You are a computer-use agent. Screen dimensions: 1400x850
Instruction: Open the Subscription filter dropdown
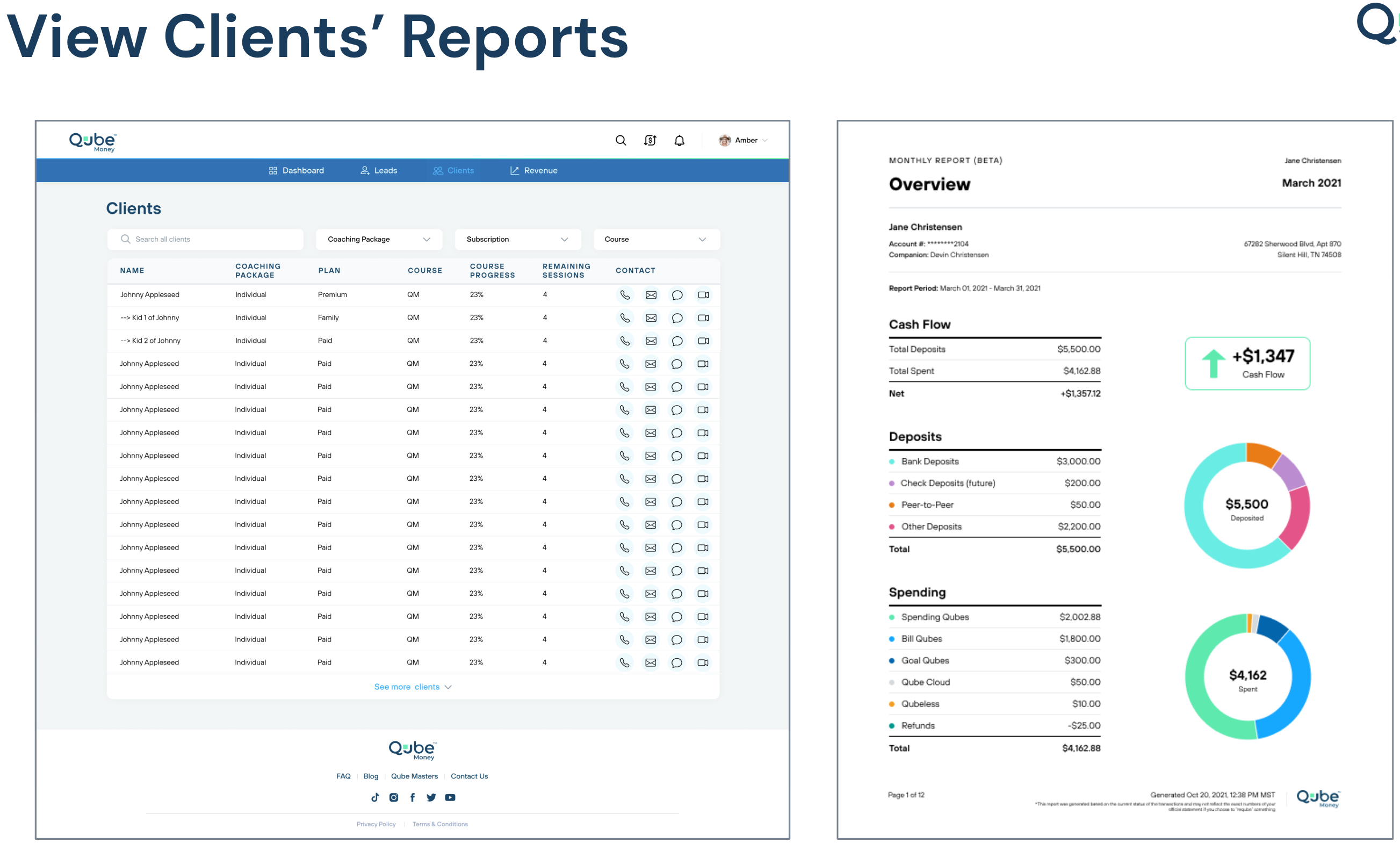click(x=518, y=239)
